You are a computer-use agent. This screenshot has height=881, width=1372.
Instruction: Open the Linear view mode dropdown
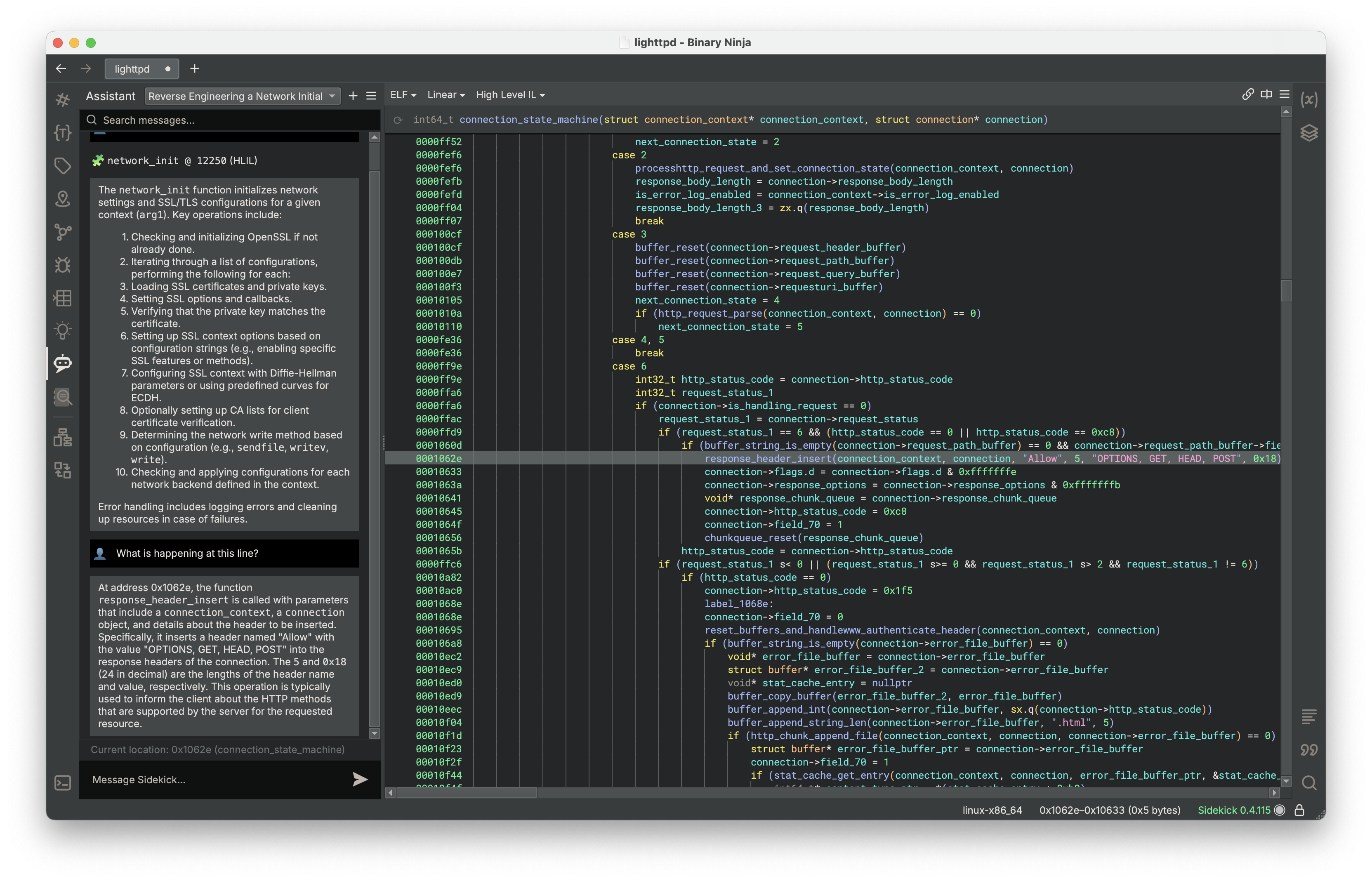[446, 95]
